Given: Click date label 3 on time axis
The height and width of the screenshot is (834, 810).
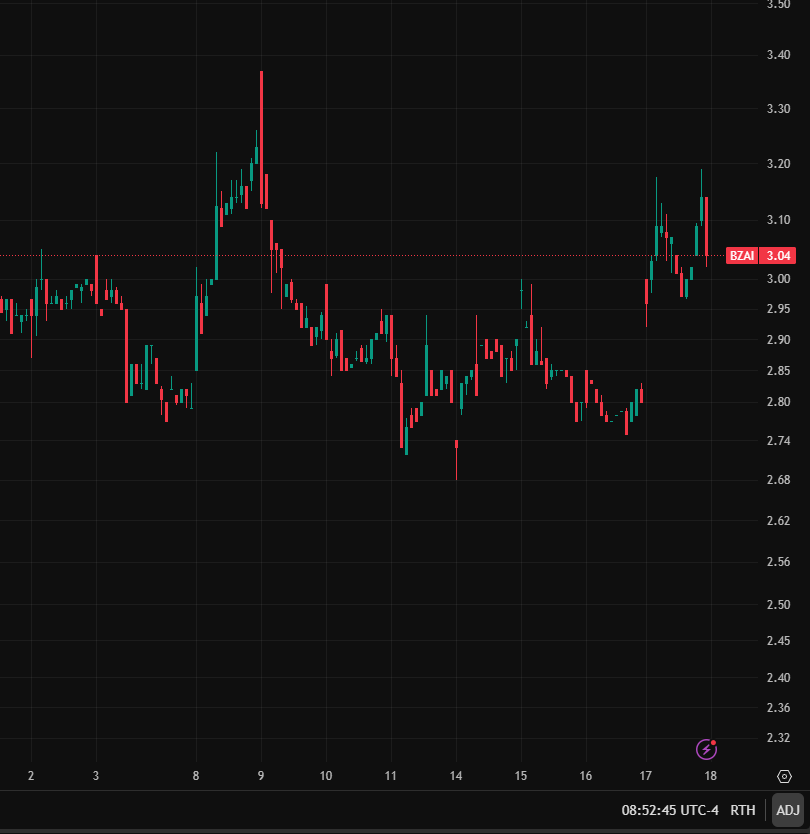Looking at the screenshot, I should [x=96, y=776].
